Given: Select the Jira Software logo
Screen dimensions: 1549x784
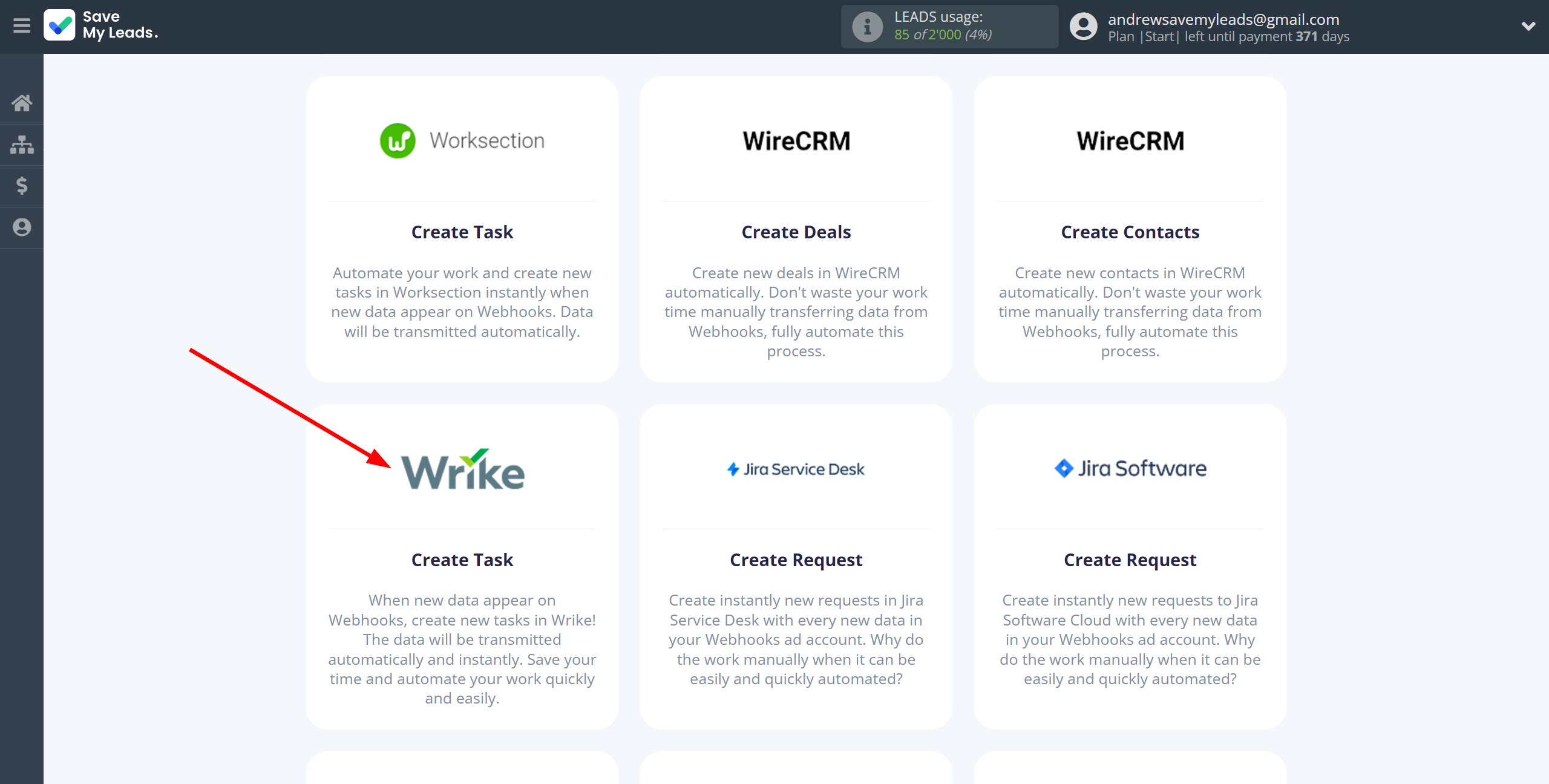Looking at the screenshot, I should 1130,468.
